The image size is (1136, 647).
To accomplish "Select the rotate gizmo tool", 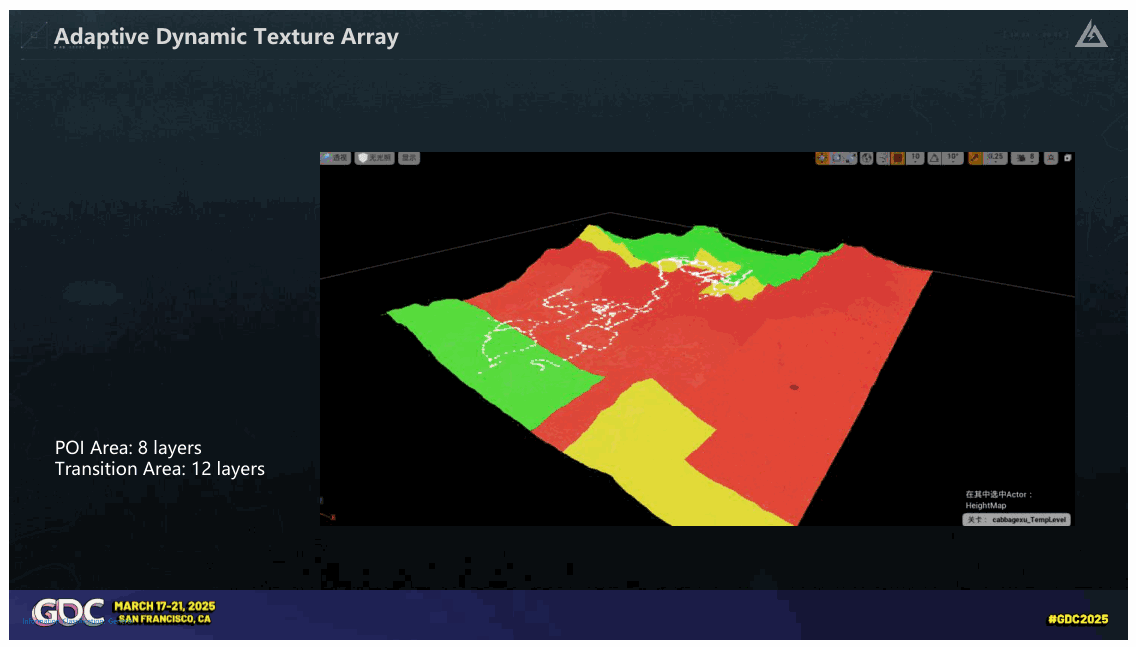I will pos(837,158).
